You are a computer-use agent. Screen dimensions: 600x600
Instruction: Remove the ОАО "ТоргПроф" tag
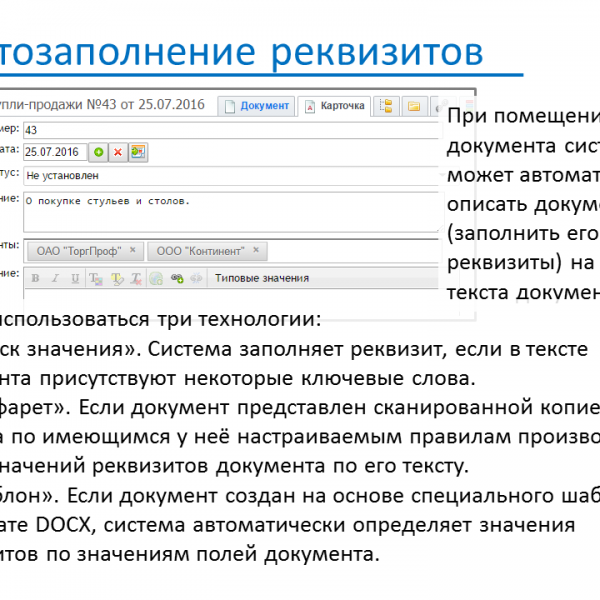coord(134,250)
